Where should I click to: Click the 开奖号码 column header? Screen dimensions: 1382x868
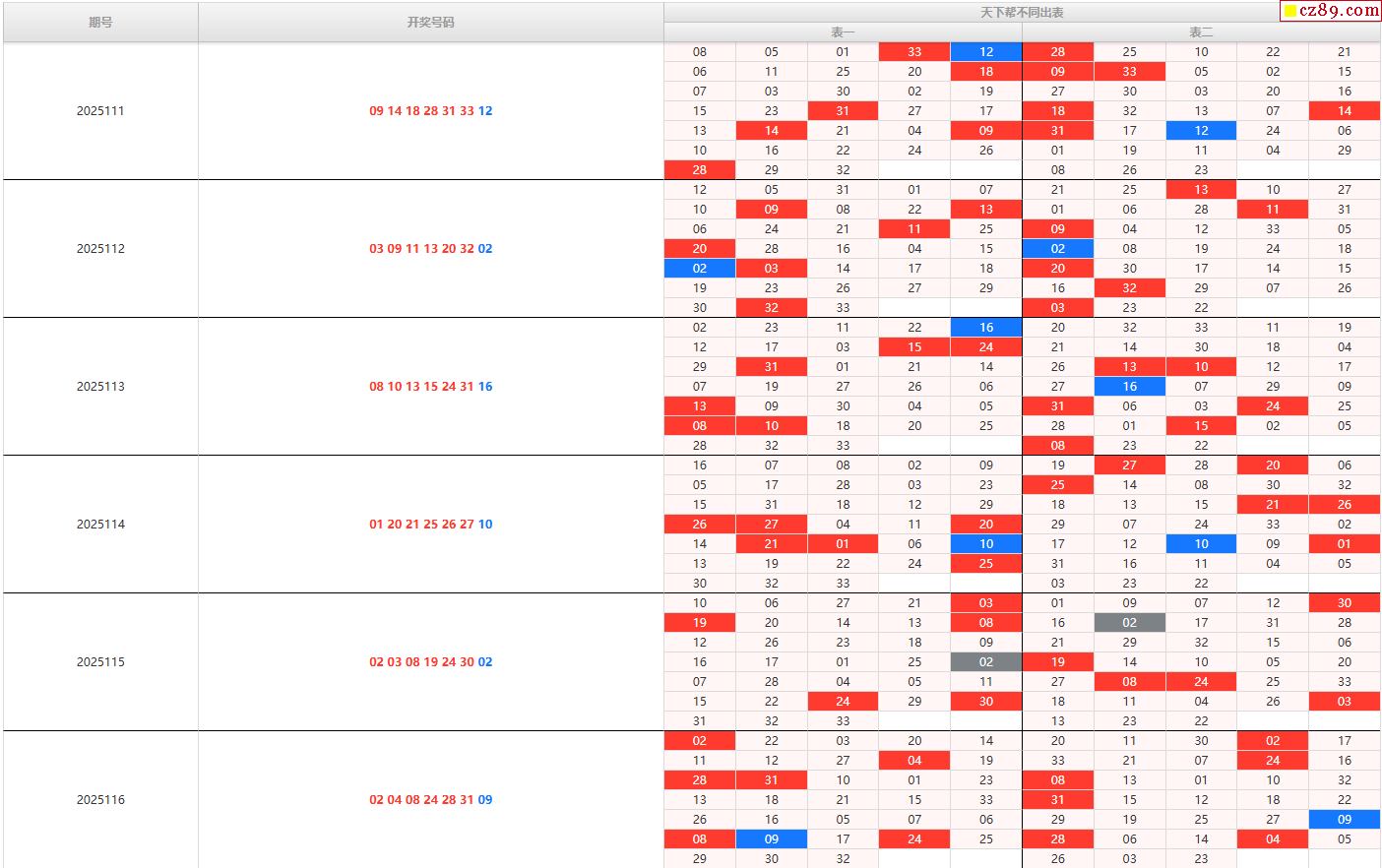click(x=430, y=22)
